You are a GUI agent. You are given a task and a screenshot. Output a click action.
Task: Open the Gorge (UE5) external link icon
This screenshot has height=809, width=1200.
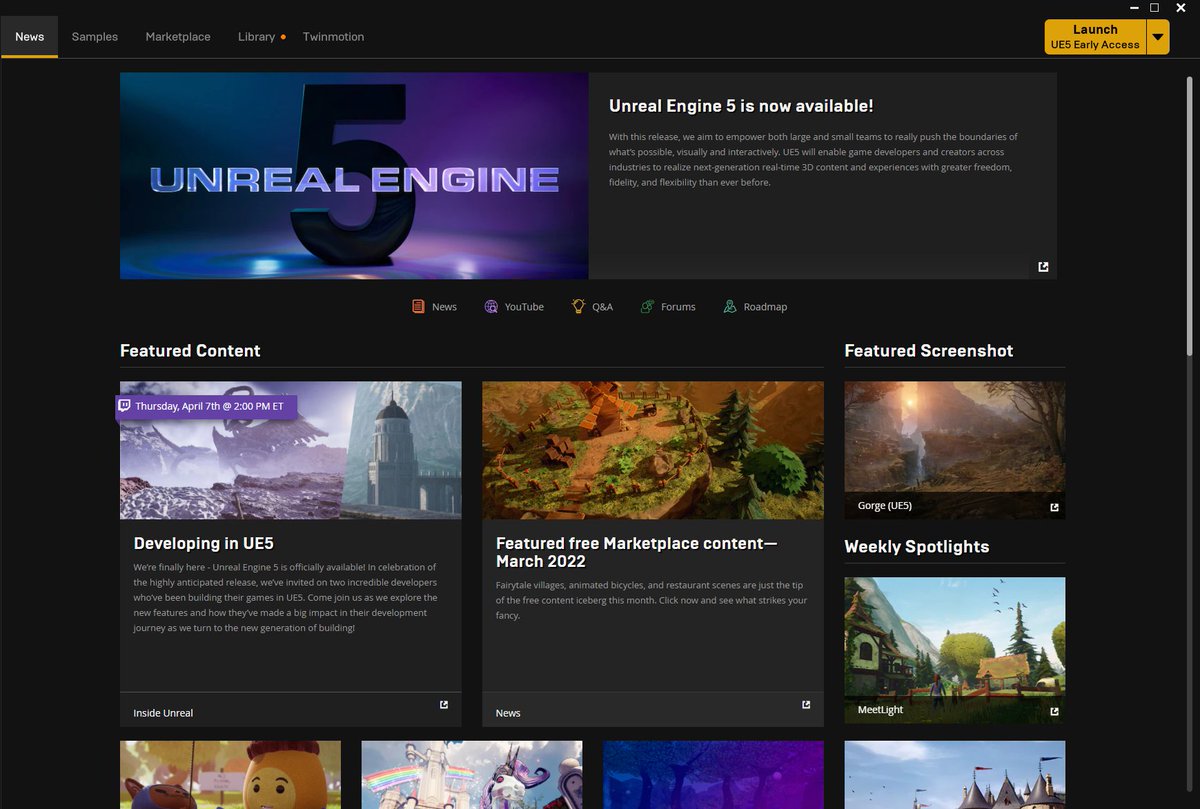tap(1054, 507)
